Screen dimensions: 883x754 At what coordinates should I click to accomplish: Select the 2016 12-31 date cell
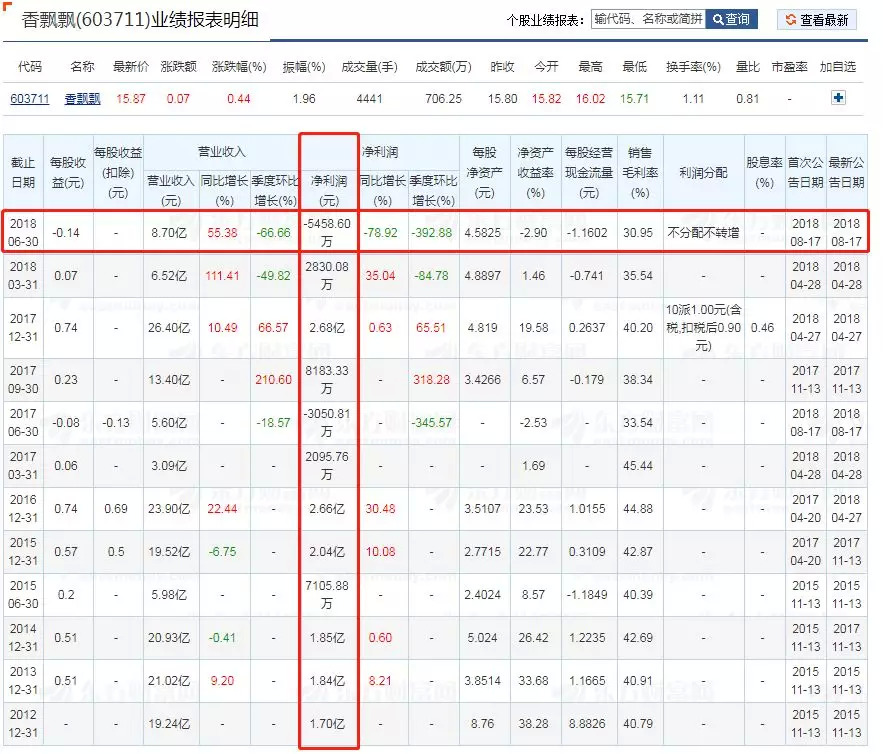point(23,508)
